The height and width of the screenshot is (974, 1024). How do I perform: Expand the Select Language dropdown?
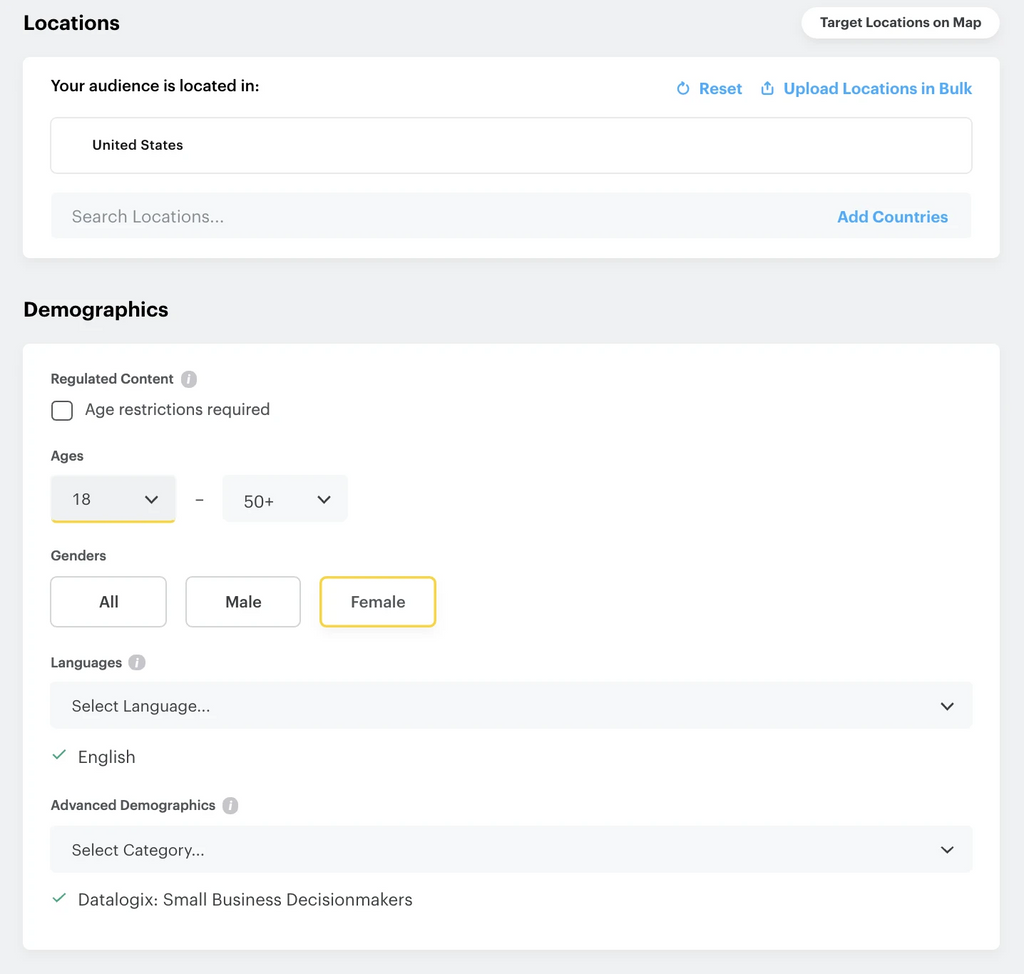click(x=511, y=706)
